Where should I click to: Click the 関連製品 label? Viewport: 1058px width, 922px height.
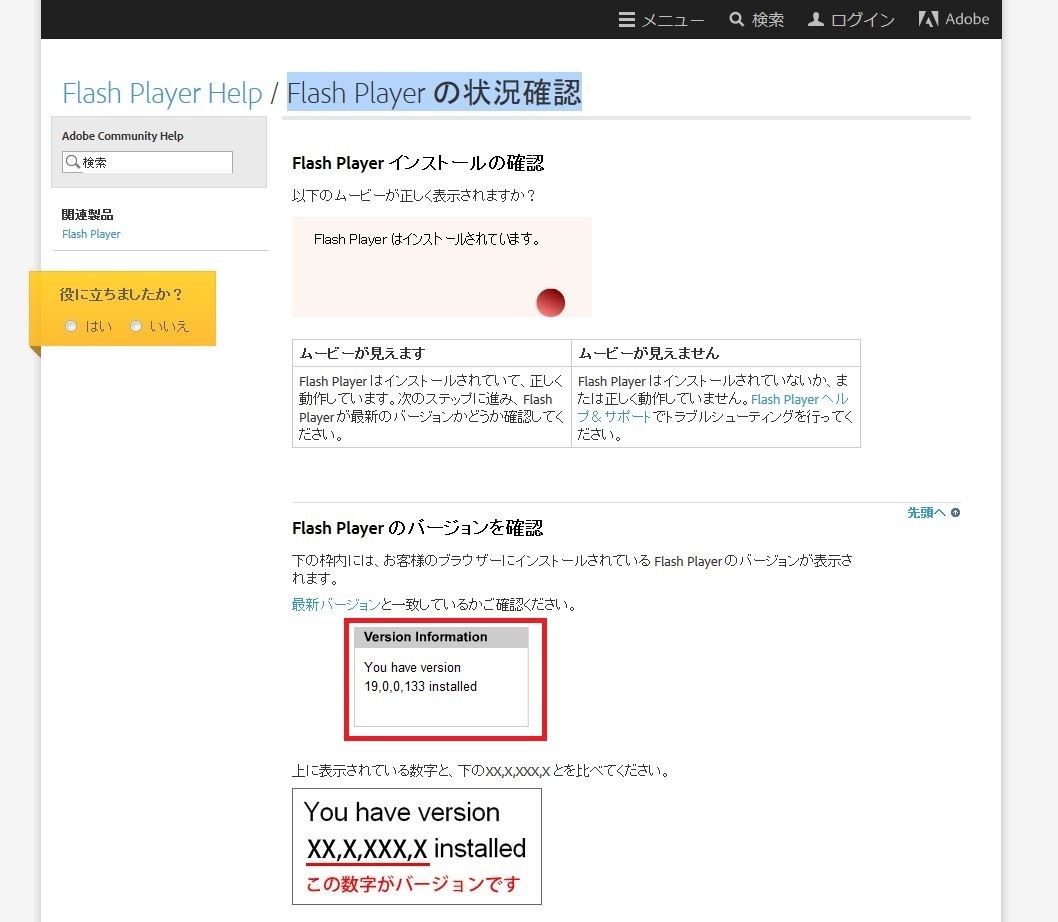coord(87,215)
